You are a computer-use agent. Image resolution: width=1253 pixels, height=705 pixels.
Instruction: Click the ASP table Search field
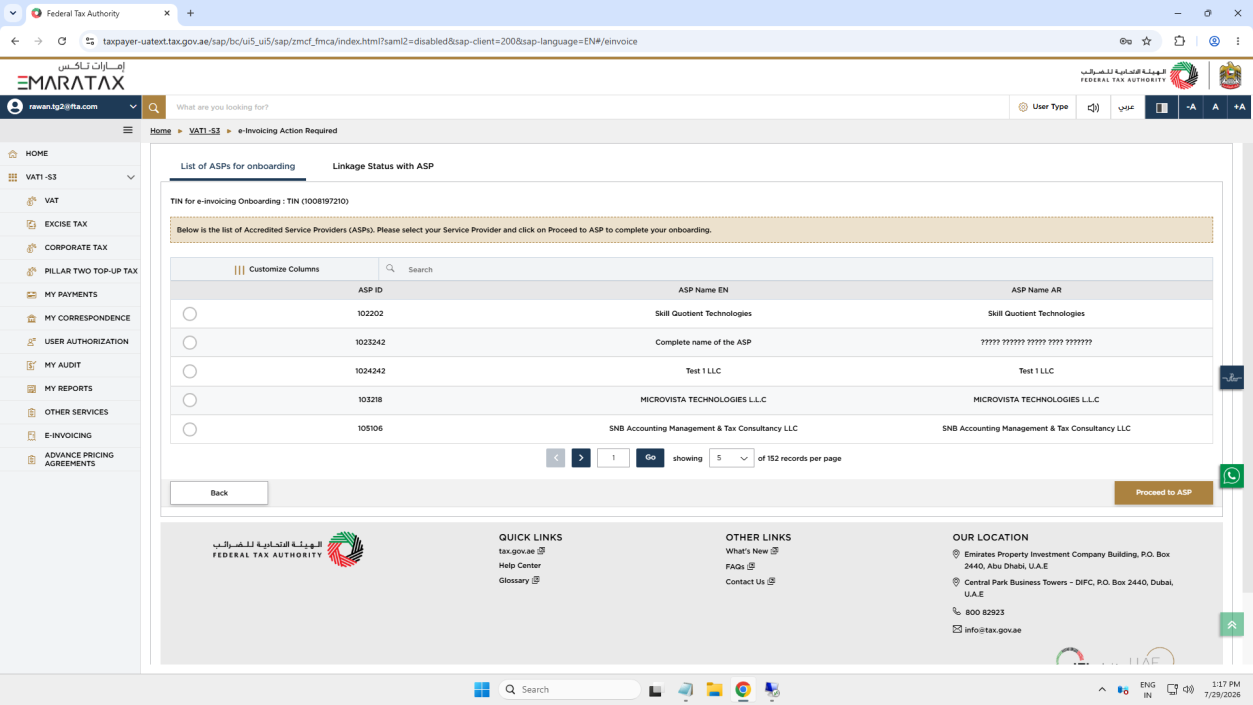click(795, 269)
